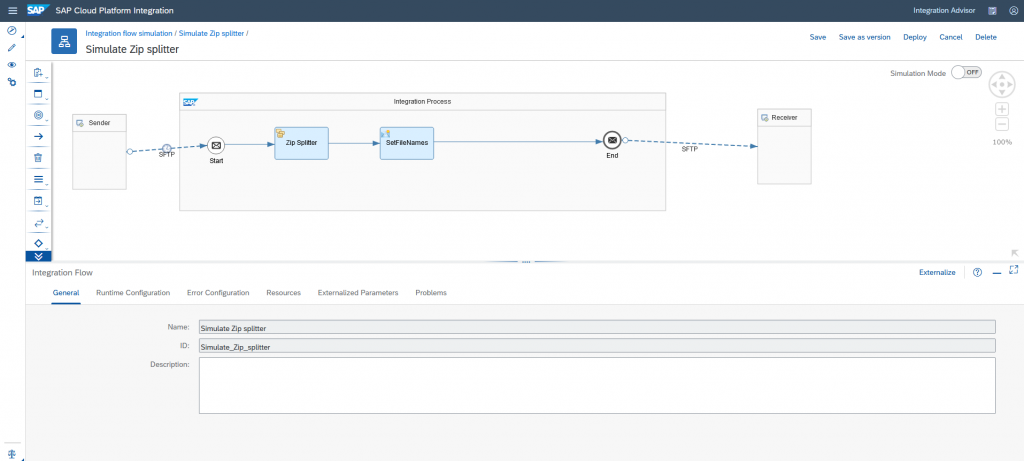
Task: Open the hamburger navigation menu
Action: click(12, 11)
